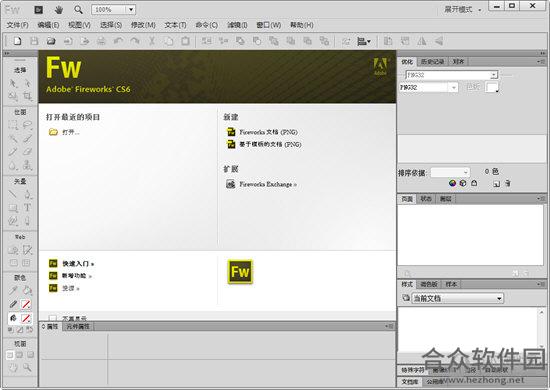This screenshot has height=390, width=550.
Task: Click the Open file toolbar icon
Action: click(51, 41)
